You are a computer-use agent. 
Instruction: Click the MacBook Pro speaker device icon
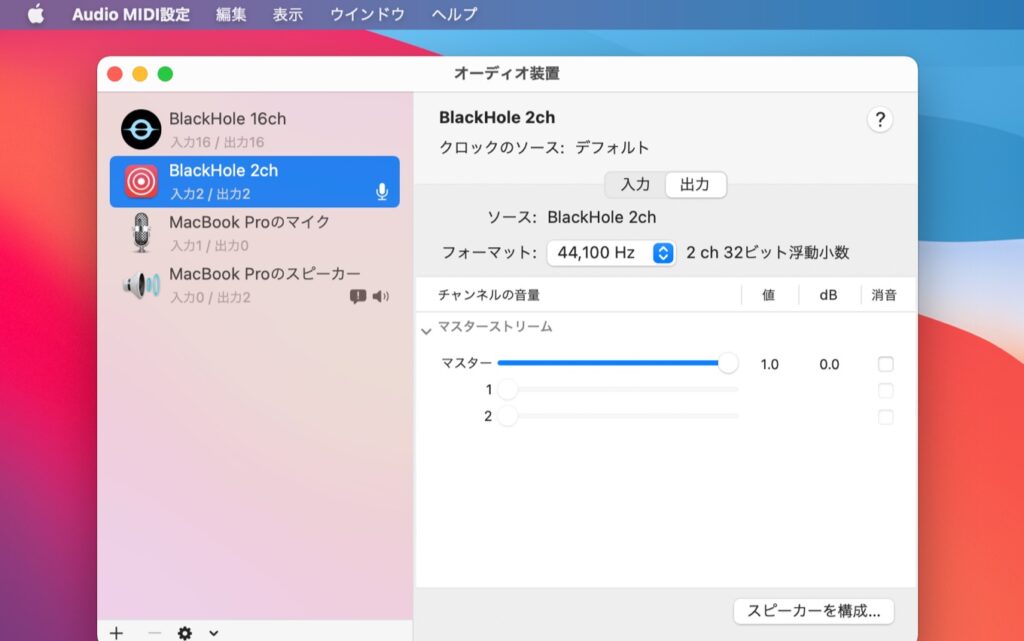pos(141,285)
